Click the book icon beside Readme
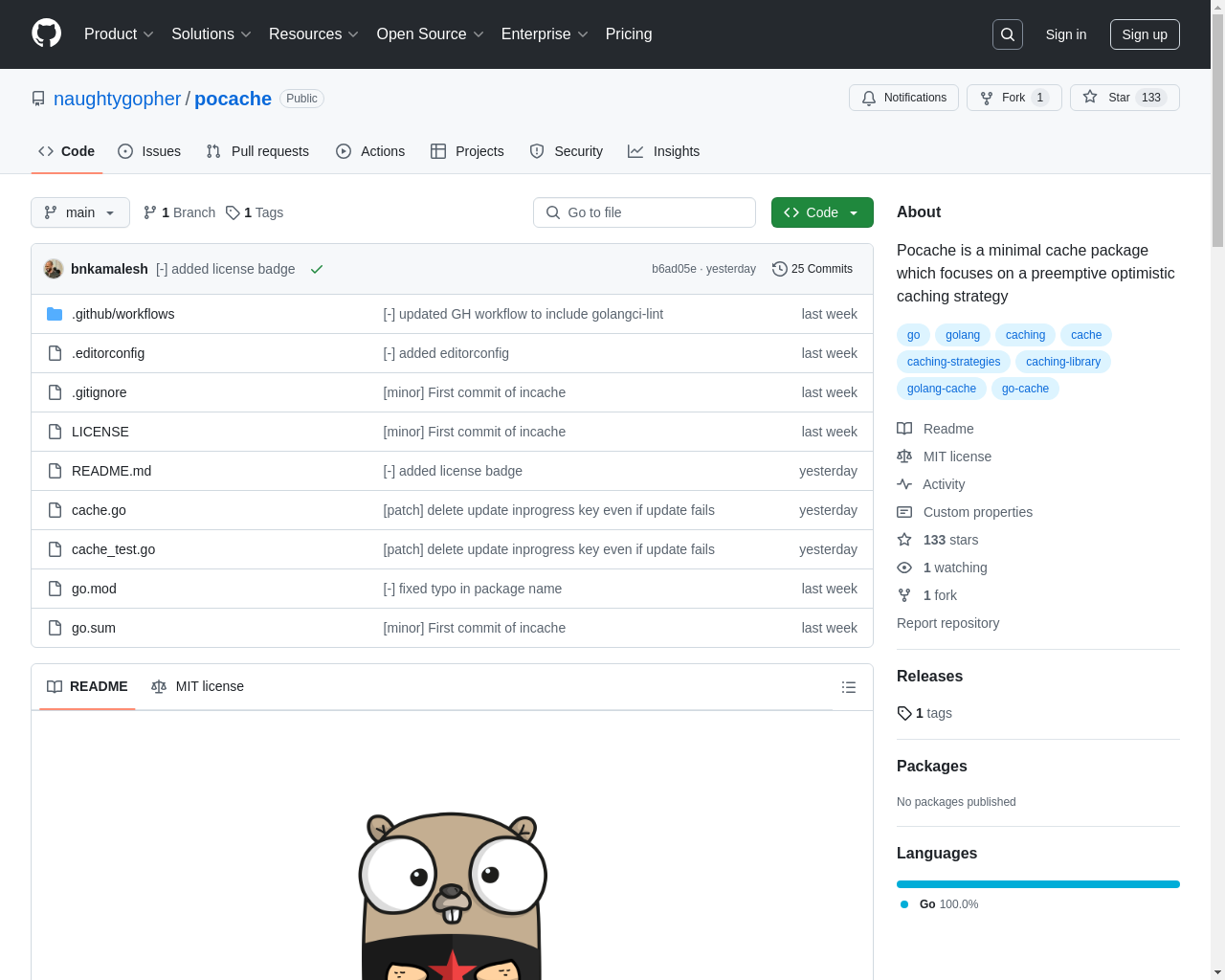Image resolution: width=1225 pixels, height=980 pixels. click(904, 429)
